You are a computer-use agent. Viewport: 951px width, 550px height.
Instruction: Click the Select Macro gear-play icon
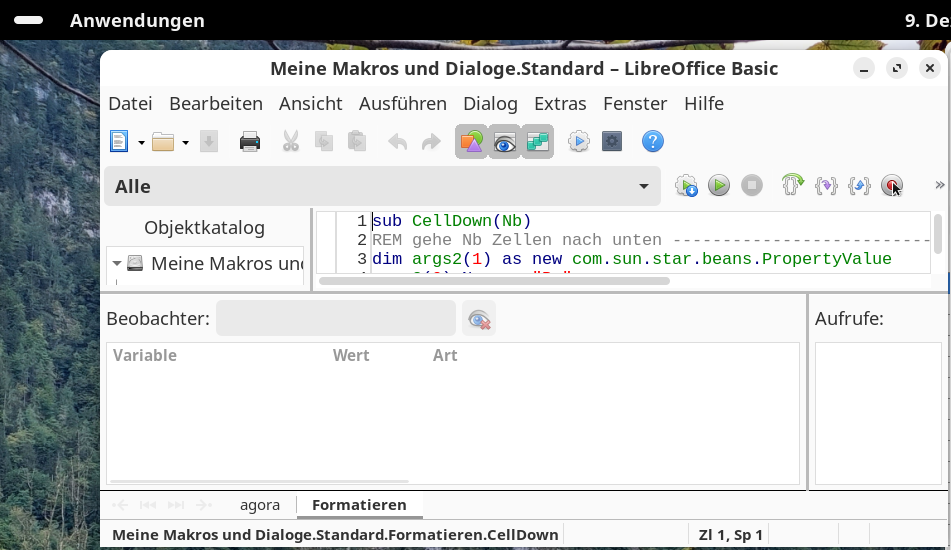click(x=579, y=142)
